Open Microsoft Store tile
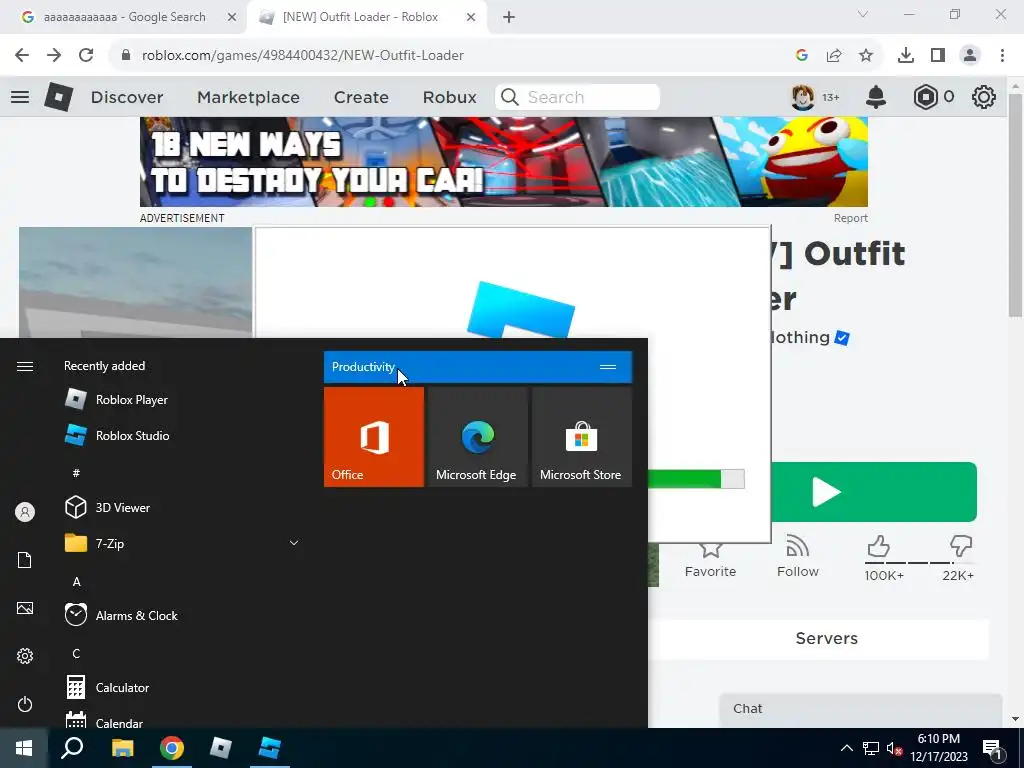Image resolution: width=1024 pixels, height=768 pixels. 582,437
